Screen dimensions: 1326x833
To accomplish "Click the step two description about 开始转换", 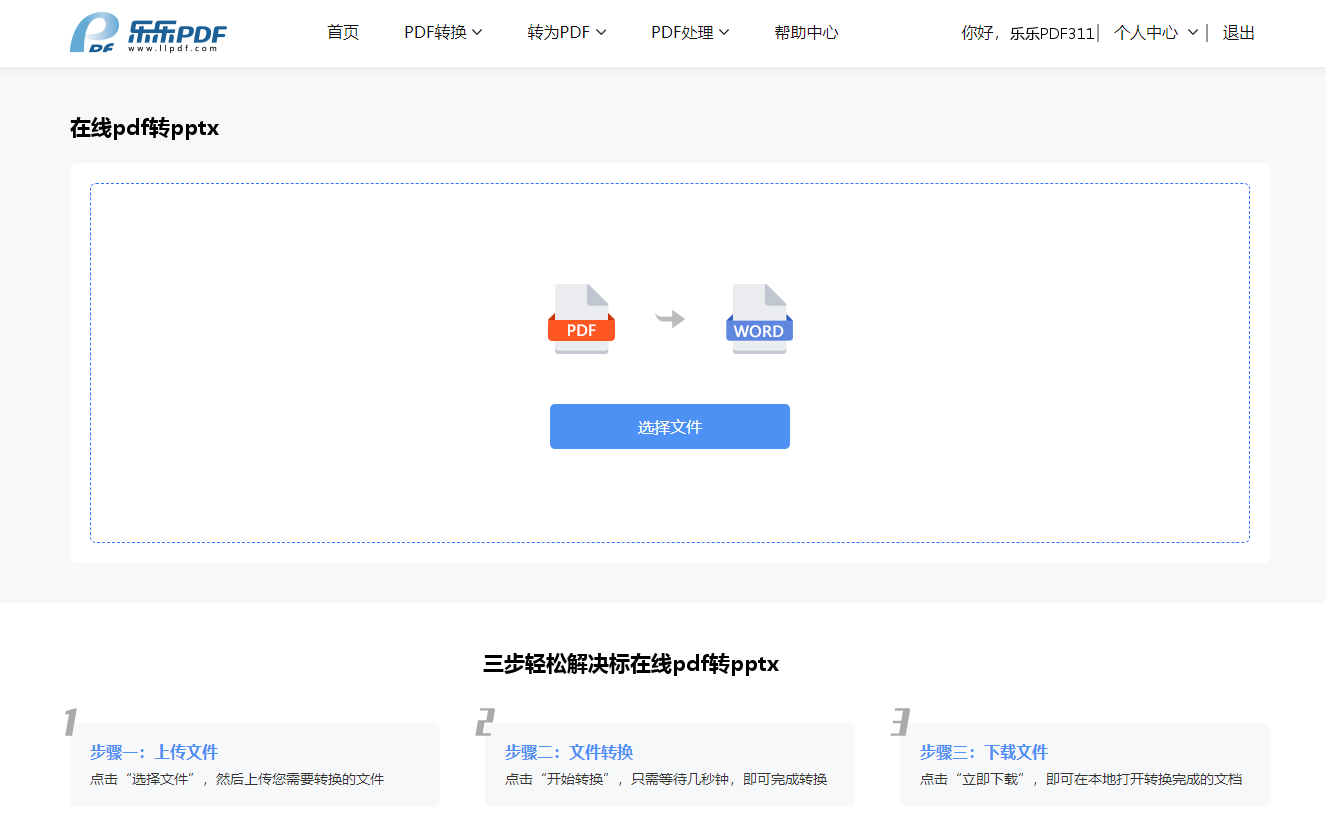I will [666, 779].
